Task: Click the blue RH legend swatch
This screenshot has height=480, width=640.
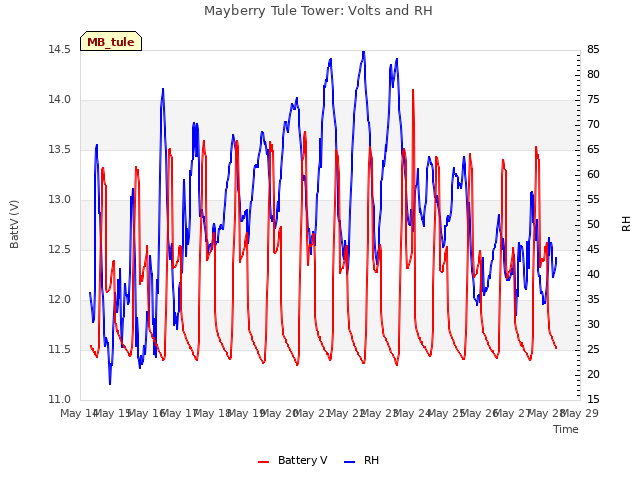Action: pos(349,462)
